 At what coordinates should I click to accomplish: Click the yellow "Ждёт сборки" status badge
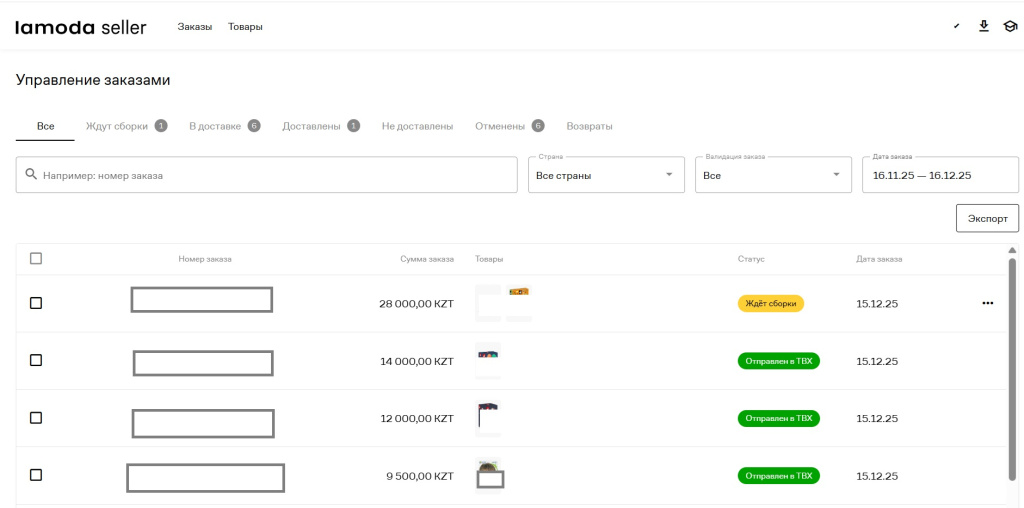[771, 303]
